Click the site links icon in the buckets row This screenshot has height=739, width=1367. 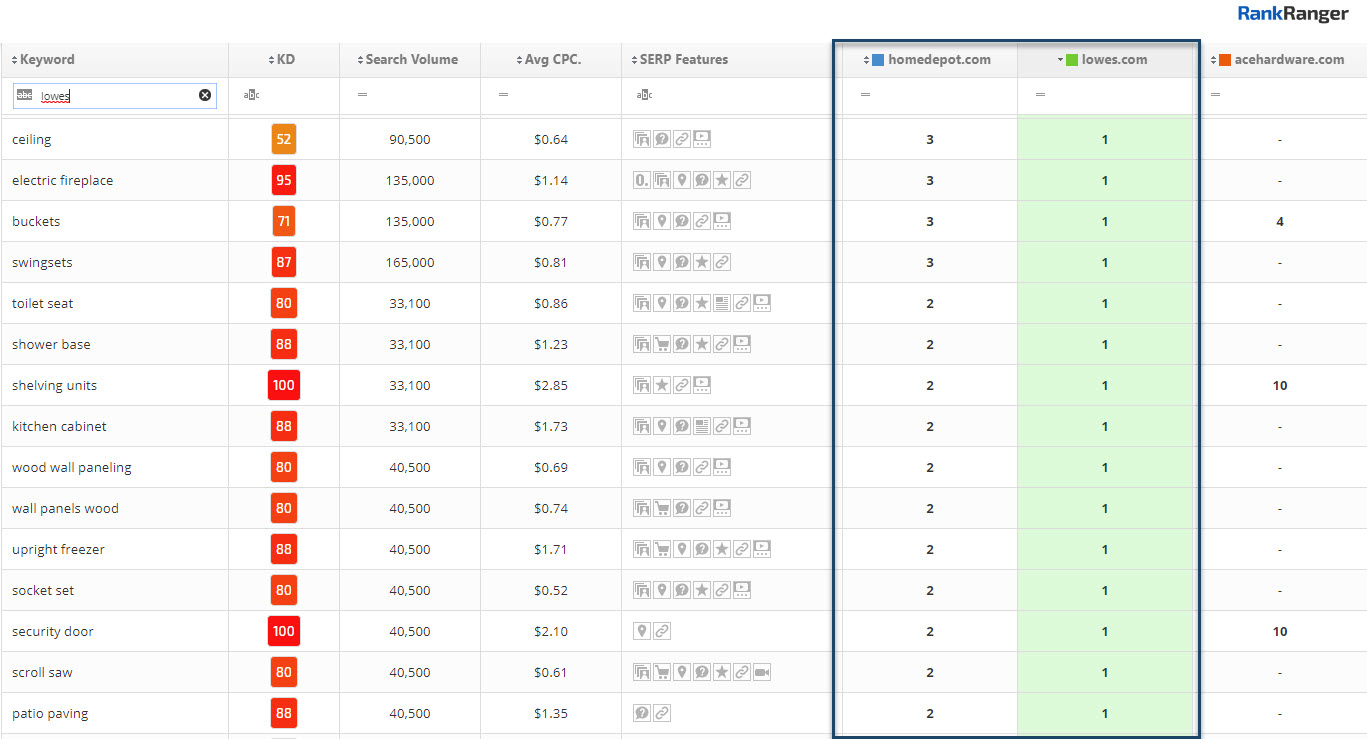[x=702, y=221]
